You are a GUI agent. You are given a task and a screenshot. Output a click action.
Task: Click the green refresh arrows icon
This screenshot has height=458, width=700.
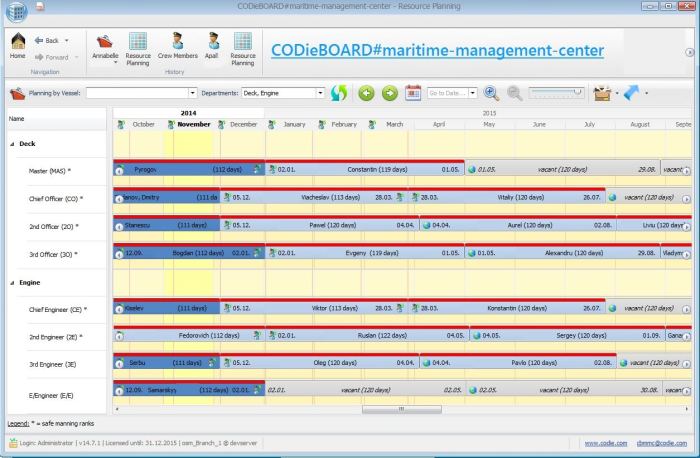pos(339,93)
